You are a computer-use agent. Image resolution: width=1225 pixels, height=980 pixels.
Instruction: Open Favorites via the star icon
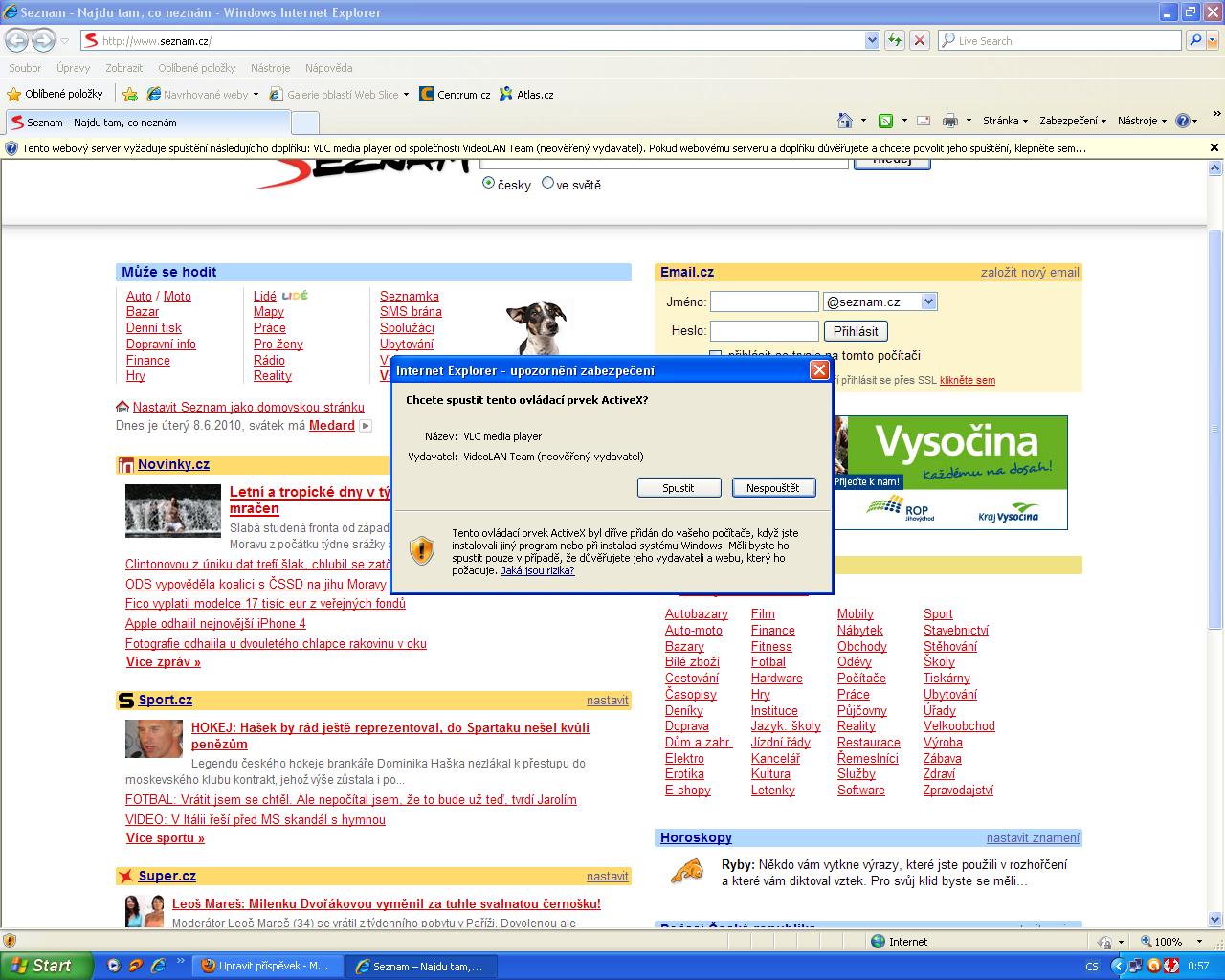pos(13,94)
